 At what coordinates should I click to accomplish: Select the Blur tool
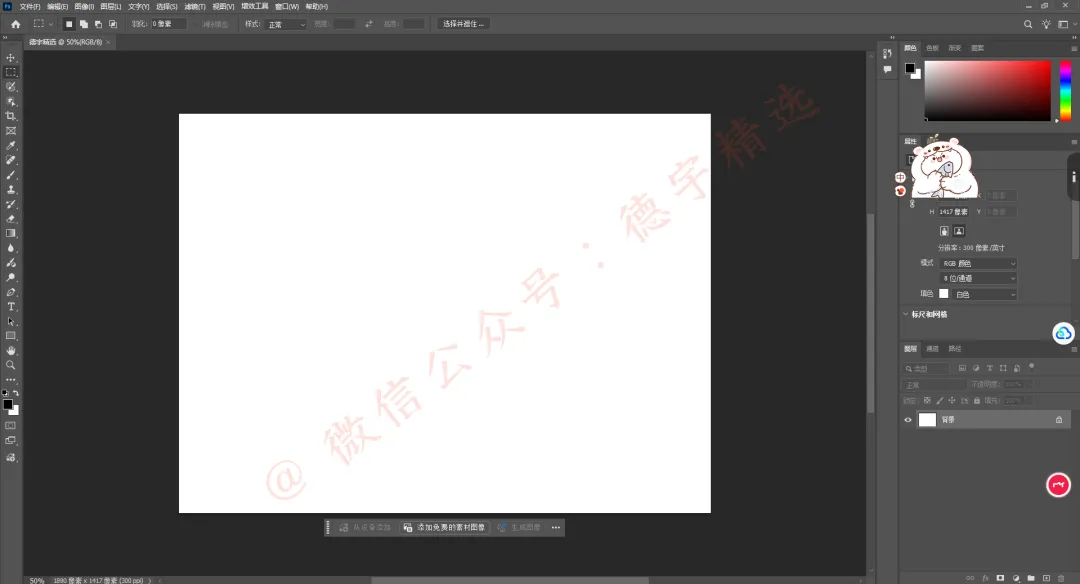[11, 248]
